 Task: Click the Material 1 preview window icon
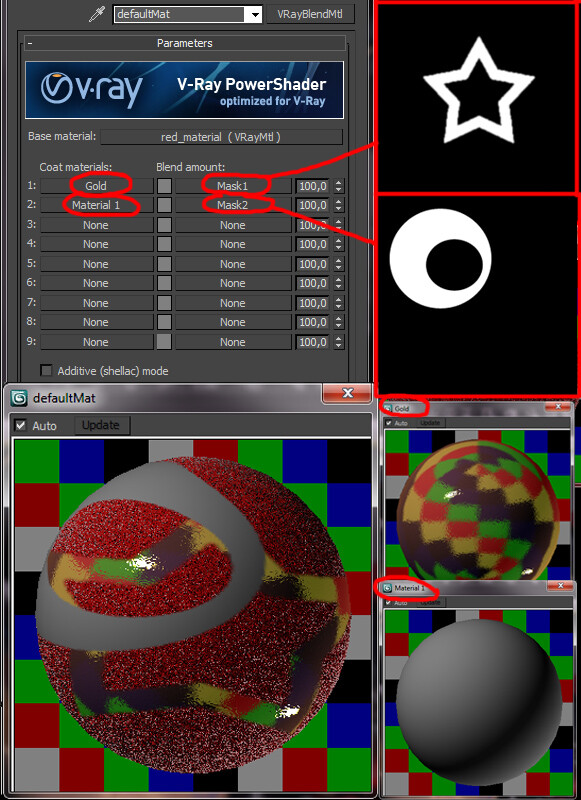coord(388,588)
